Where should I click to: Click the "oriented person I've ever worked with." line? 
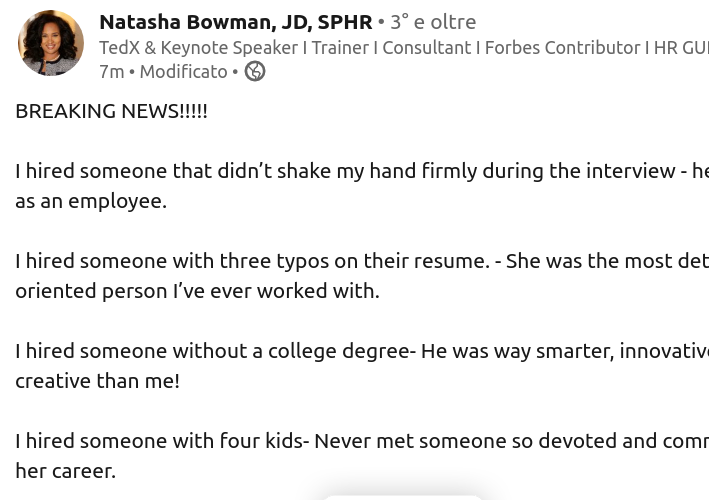click(197, 291)
